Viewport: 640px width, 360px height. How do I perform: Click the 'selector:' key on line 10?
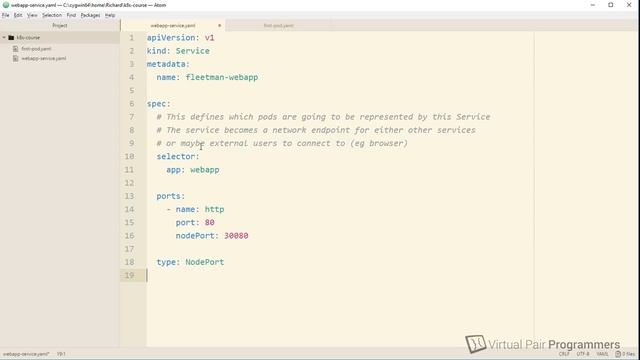click(178, 156)
